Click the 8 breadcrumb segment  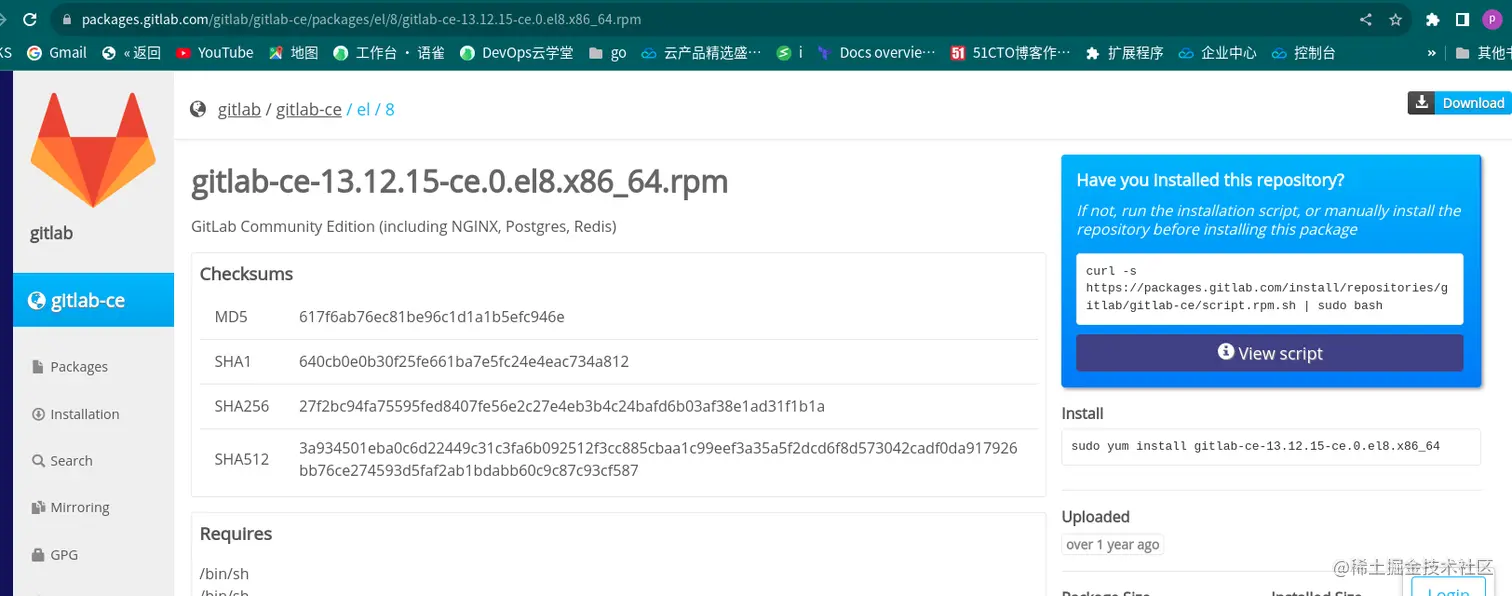coord(390,109)
